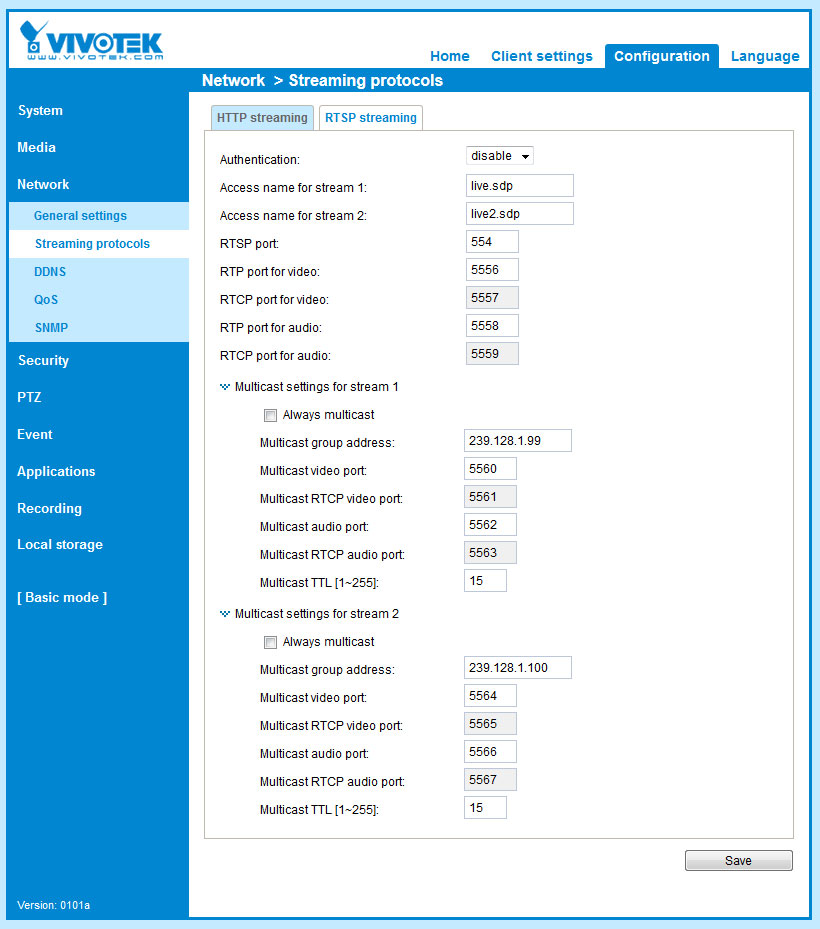Edit stream 1 multicast group address 239.128.1.99
Screen dimensions: 820x929
point(518,441)
